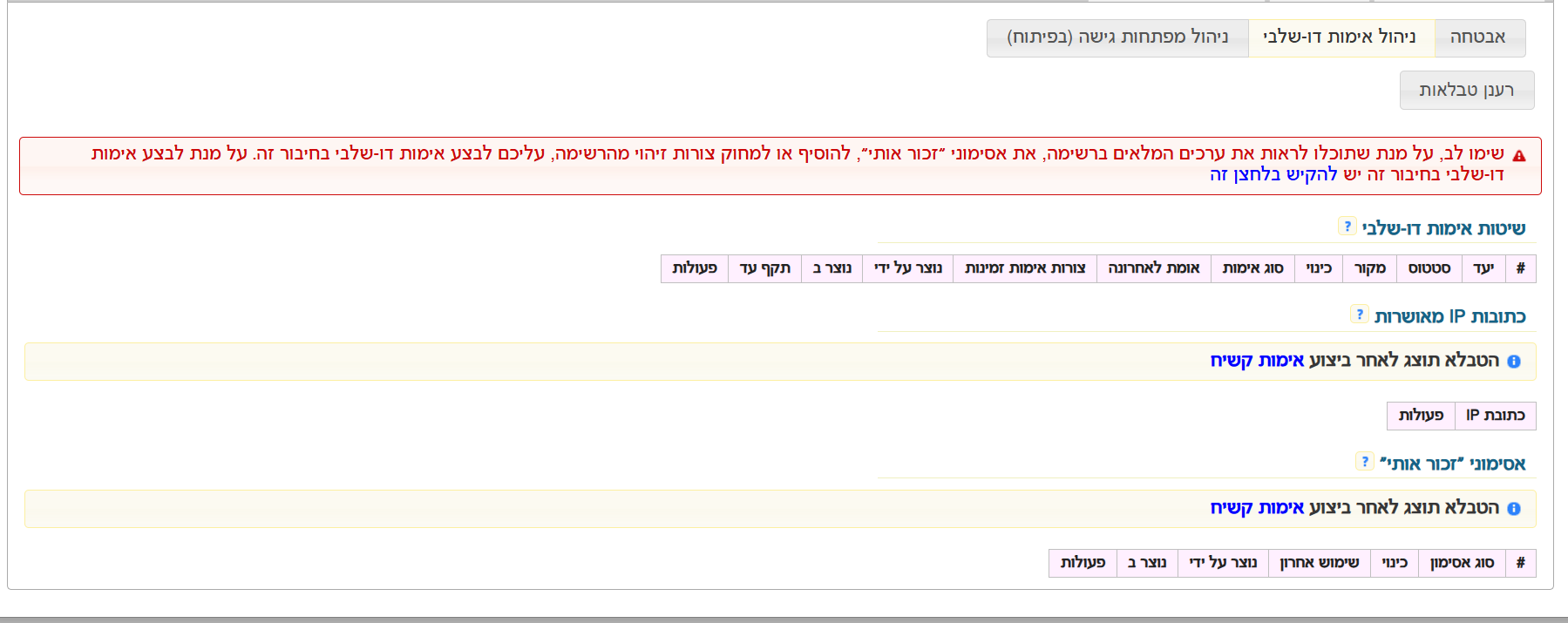
Task: Open אימות קשיח link under כתובות IP מאושרות
Action: coord(1257,361)
